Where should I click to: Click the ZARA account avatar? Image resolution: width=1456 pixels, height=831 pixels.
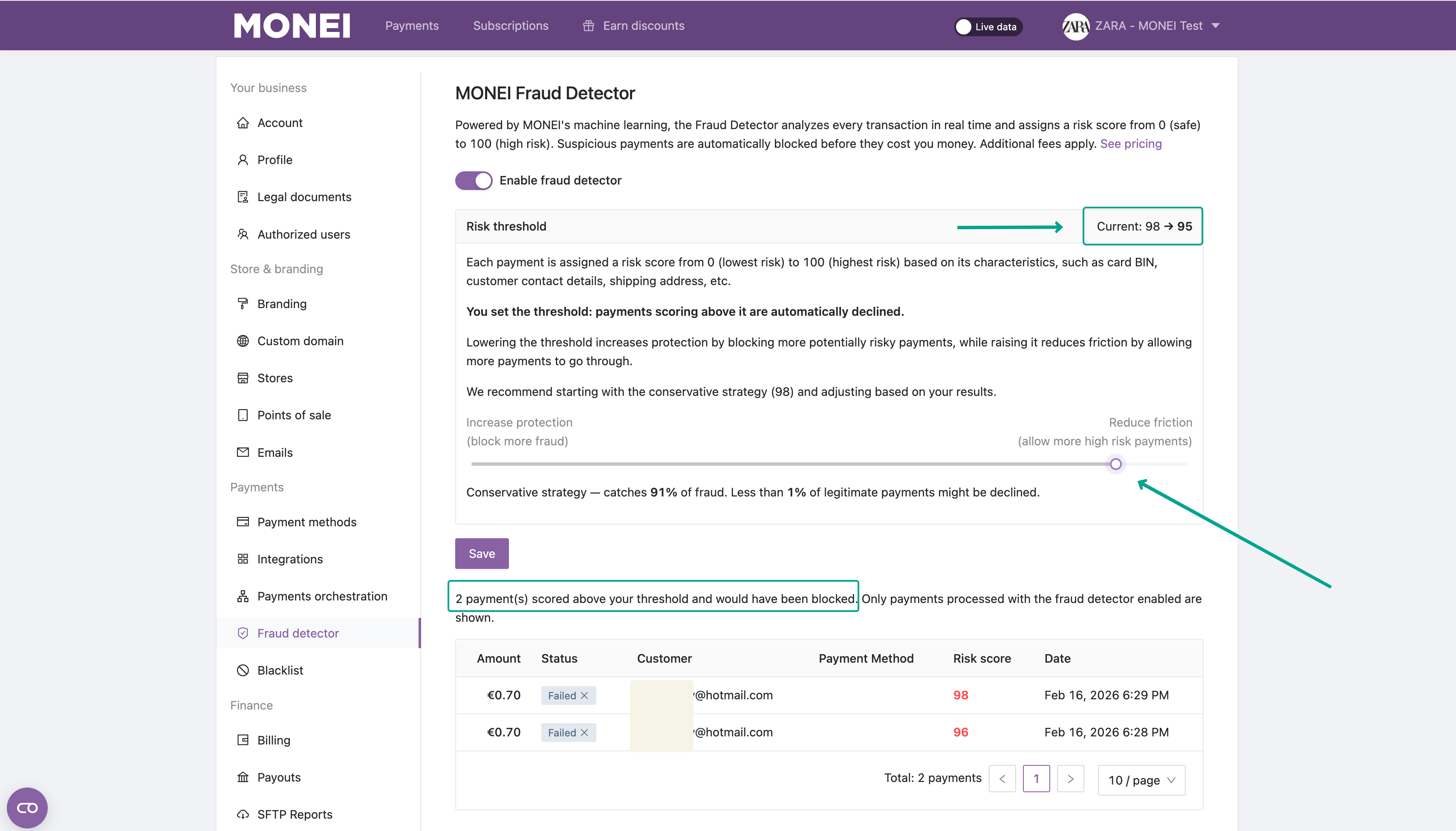(x=1075, y=26)
